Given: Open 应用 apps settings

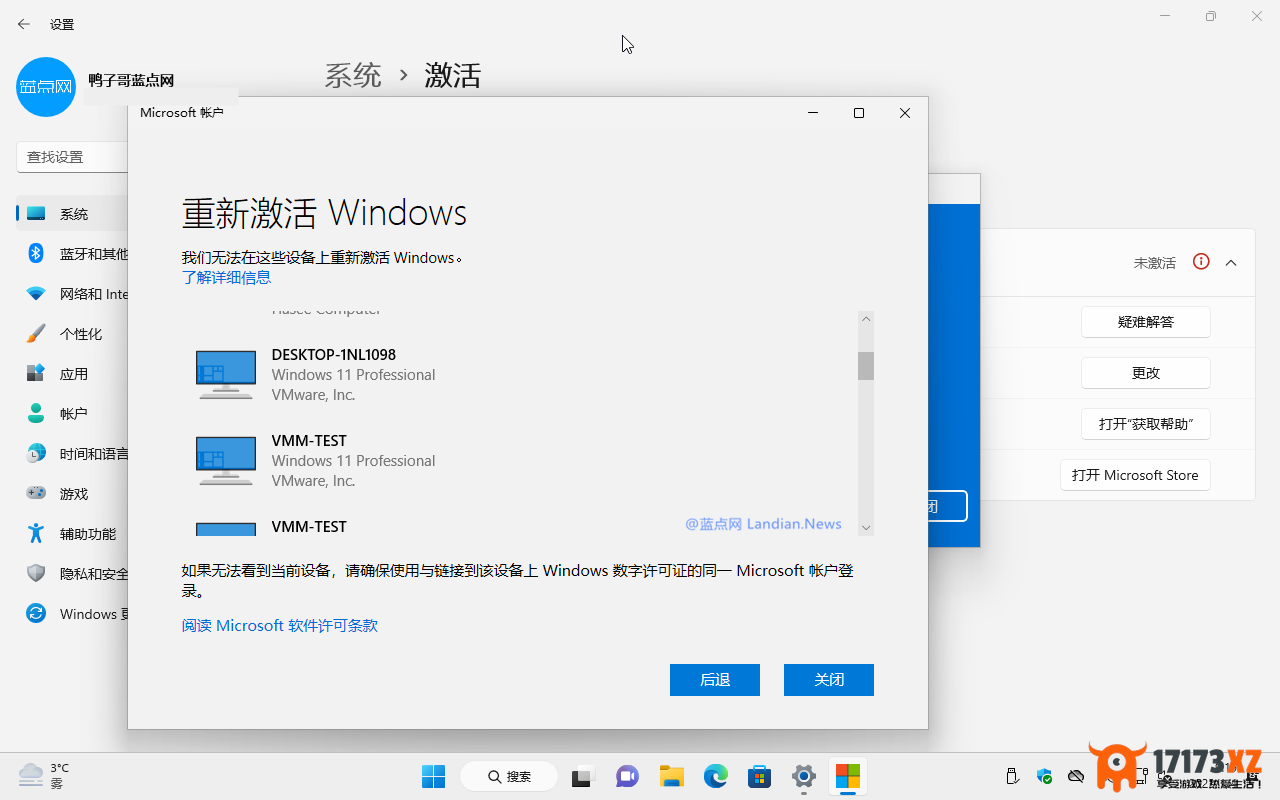Looking at the screenshot, I should pos(74,374).
